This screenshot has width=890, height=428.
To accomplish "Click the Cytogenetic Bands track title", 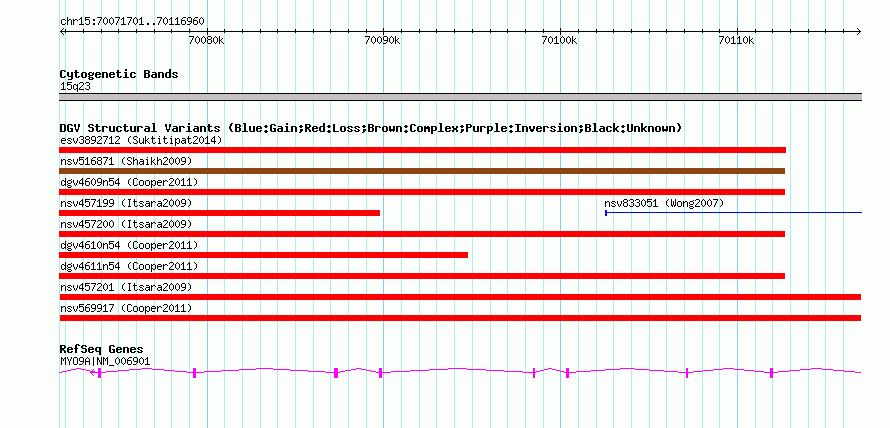I will pos(119,74).
